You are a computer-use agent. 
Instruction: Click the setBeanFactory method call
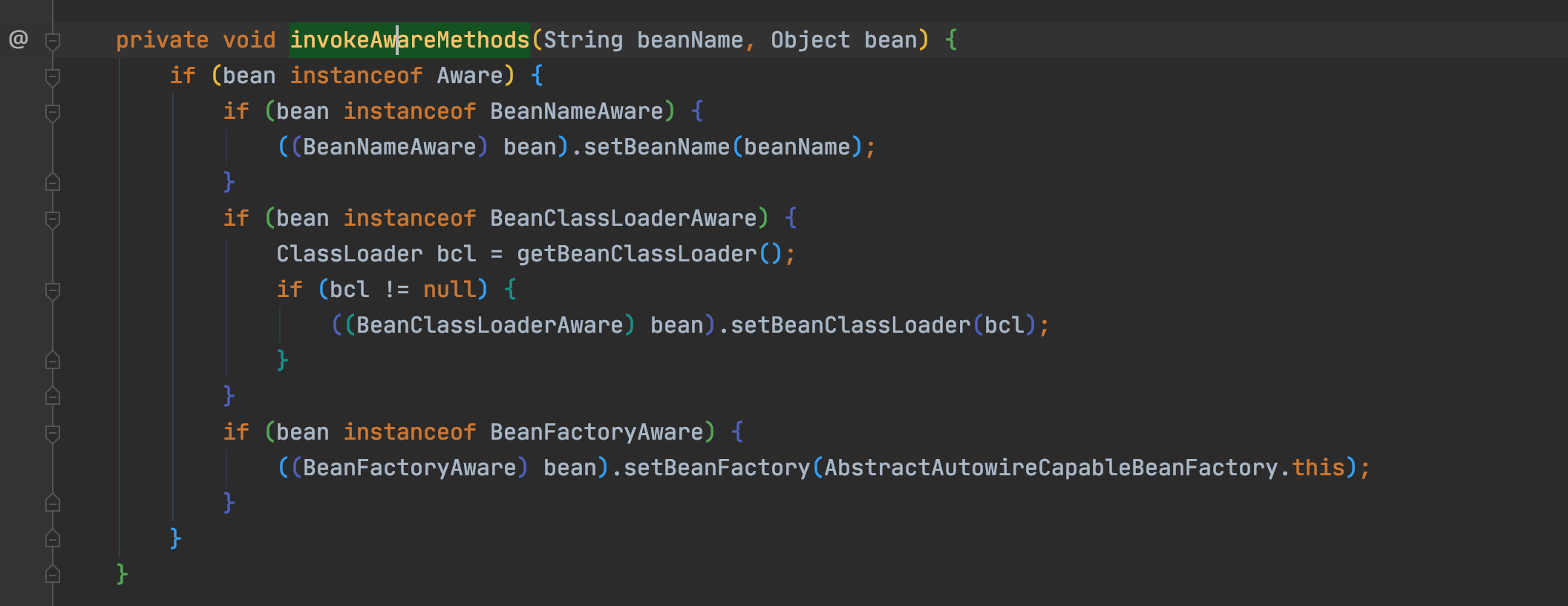pyautogui.click(x=717, y=467)
